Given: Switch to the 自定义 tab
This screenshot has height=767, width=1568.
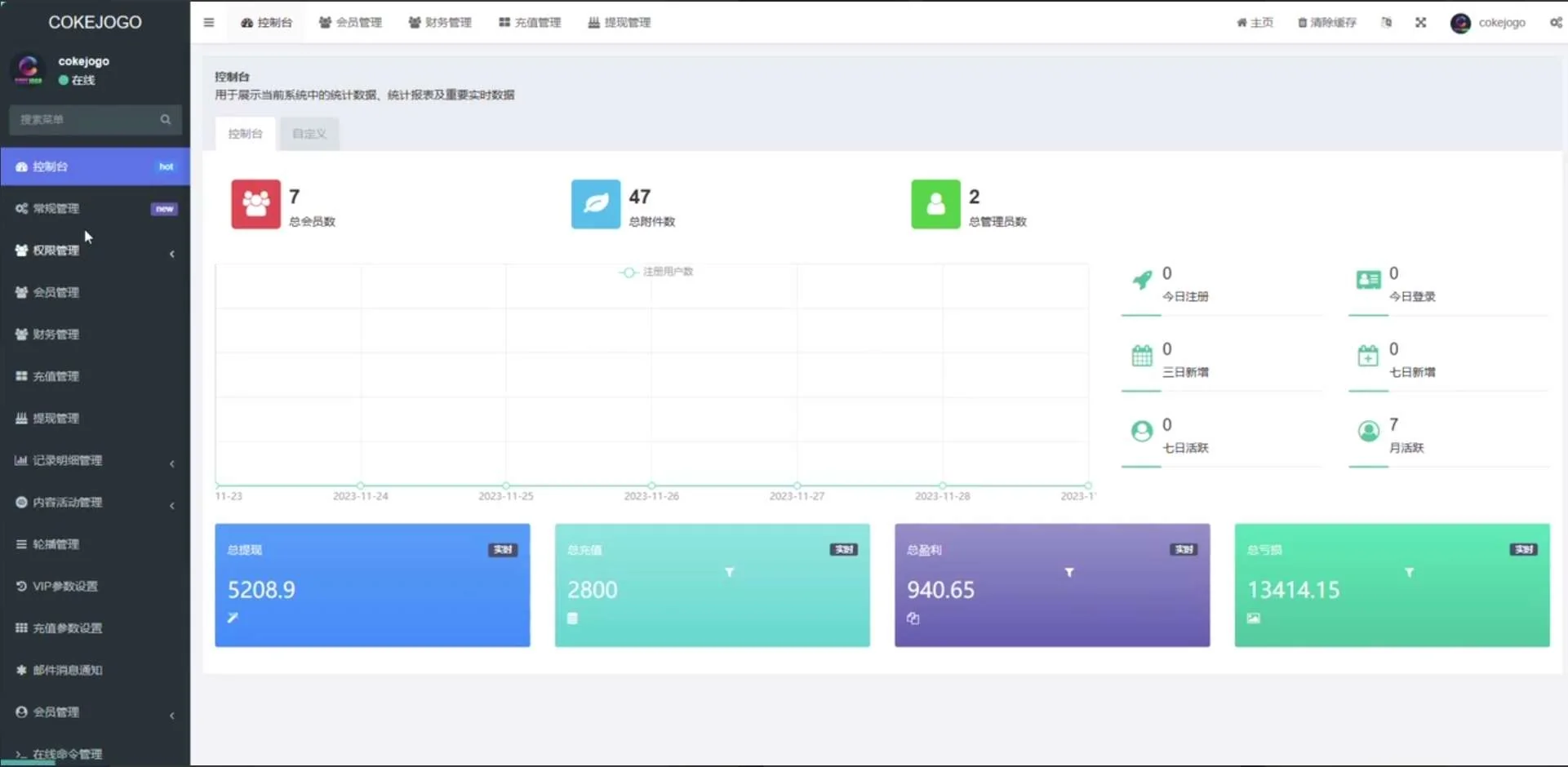Looking at the screenshot, I should [309, 134].
